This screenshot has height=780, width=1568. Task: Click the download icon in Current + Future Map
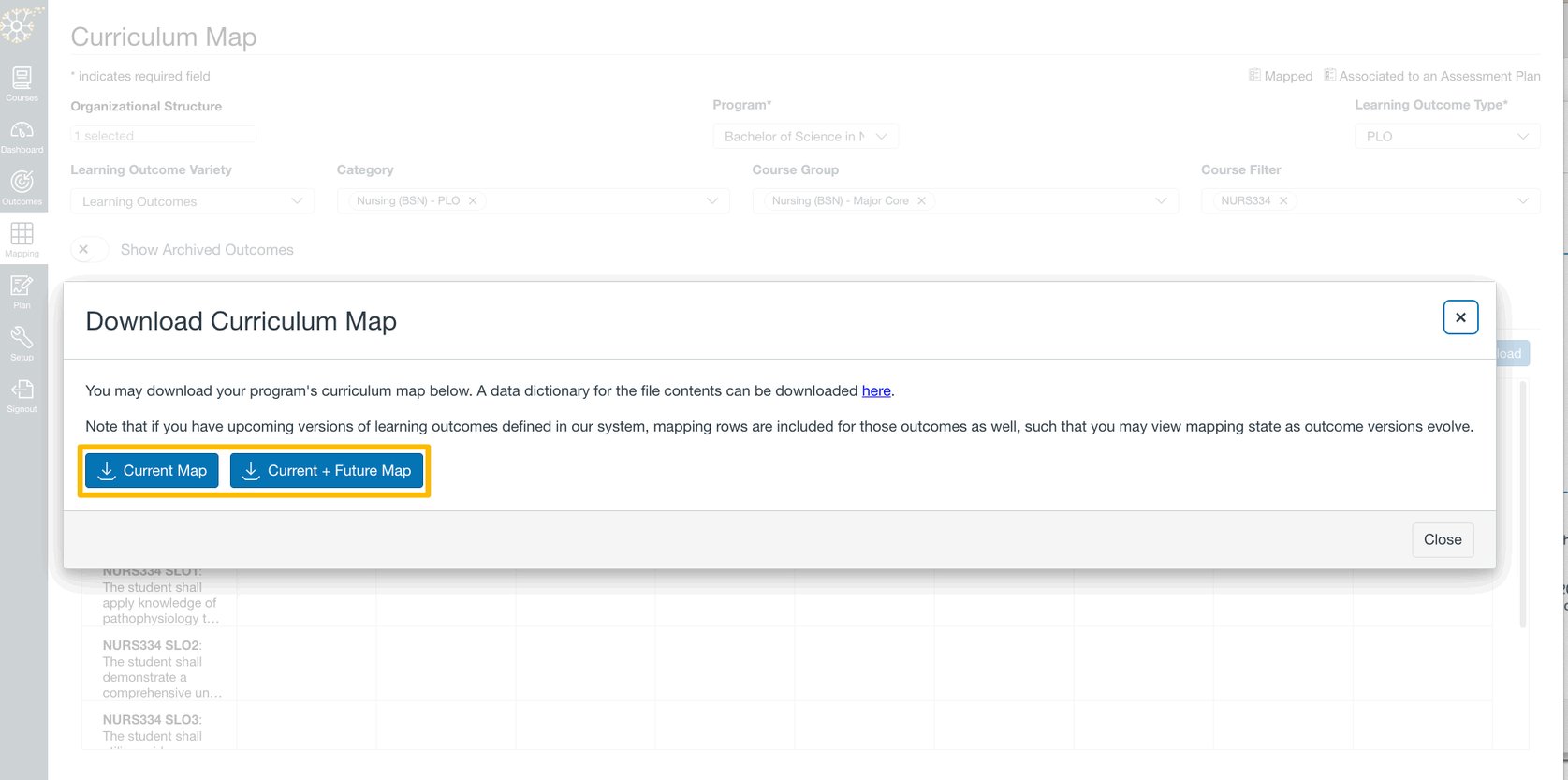251,470
